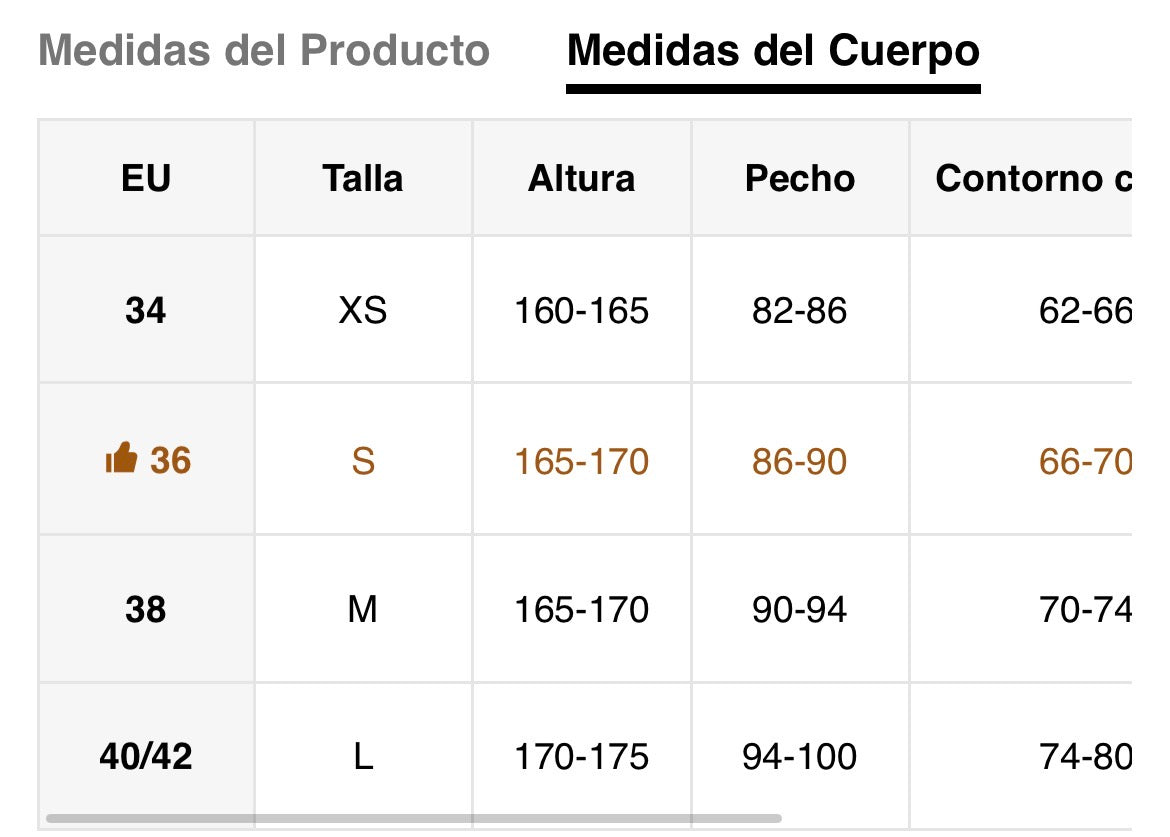1170x837 pixels.
Task: Select the EU size 38 row cell
Action: click(x=146, y=609)
